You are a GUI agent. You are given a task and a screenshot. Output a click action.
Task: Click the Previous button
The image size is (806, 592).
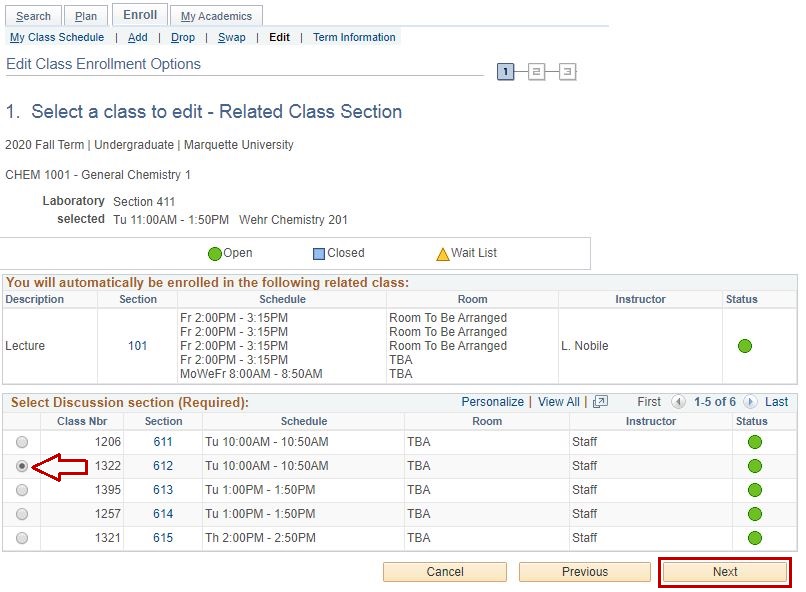pos(584,572)
